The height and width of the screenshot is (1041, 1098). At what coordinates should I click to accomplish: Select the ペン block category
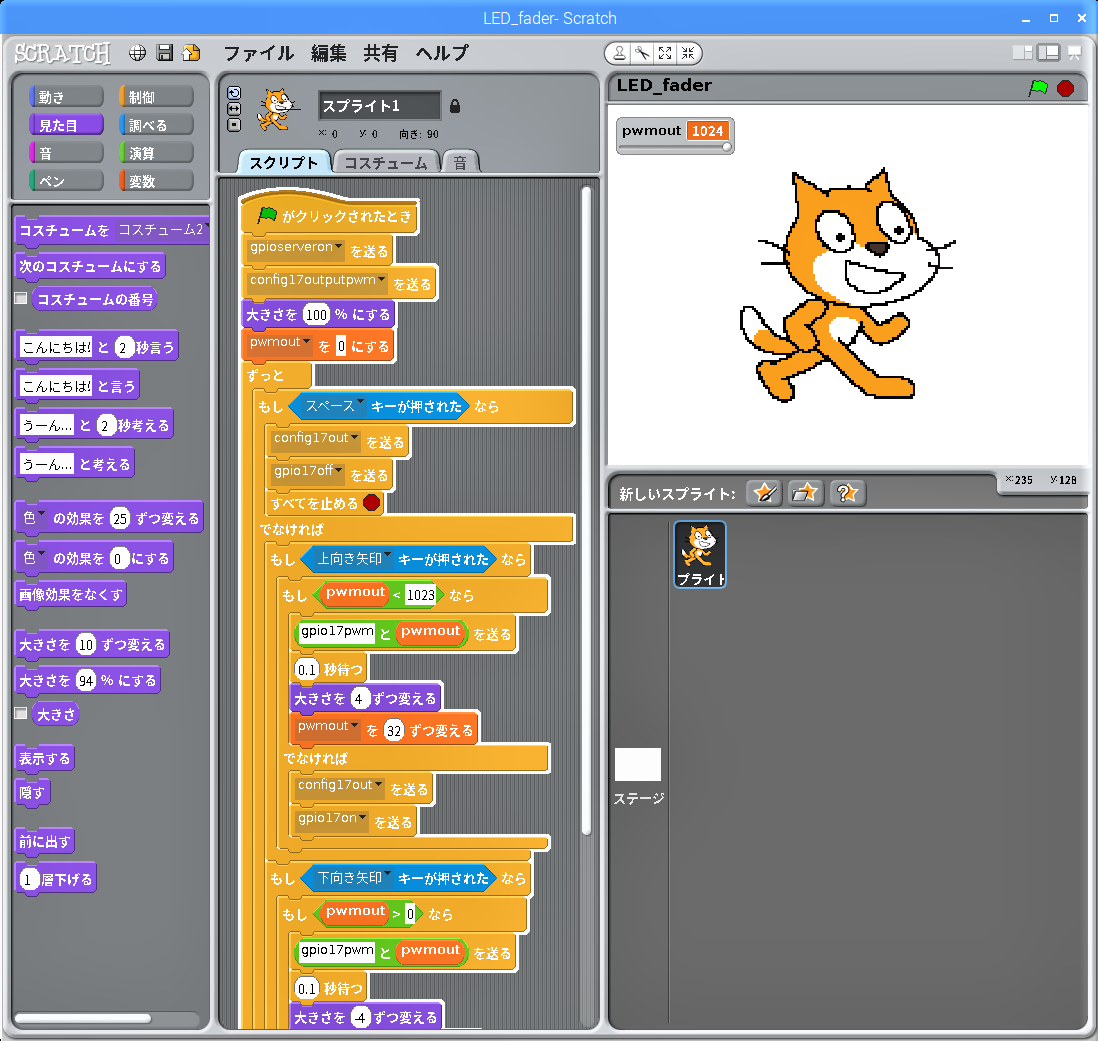[67, 181]
